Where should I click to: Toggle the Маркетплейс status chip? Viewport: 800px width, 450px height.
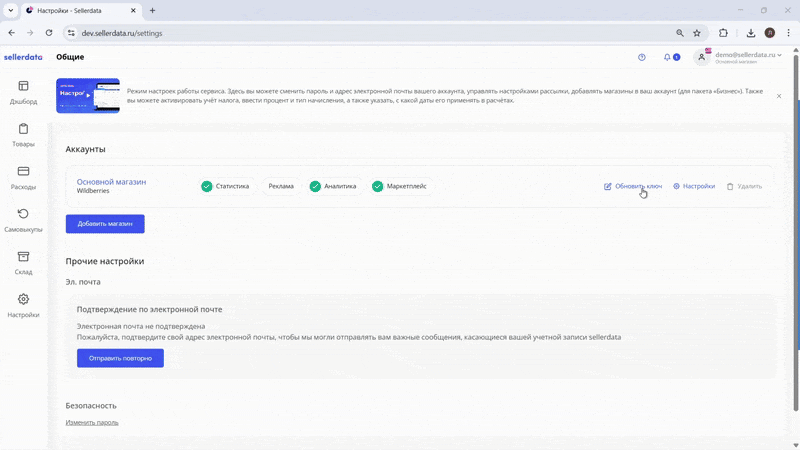(402, 186)
